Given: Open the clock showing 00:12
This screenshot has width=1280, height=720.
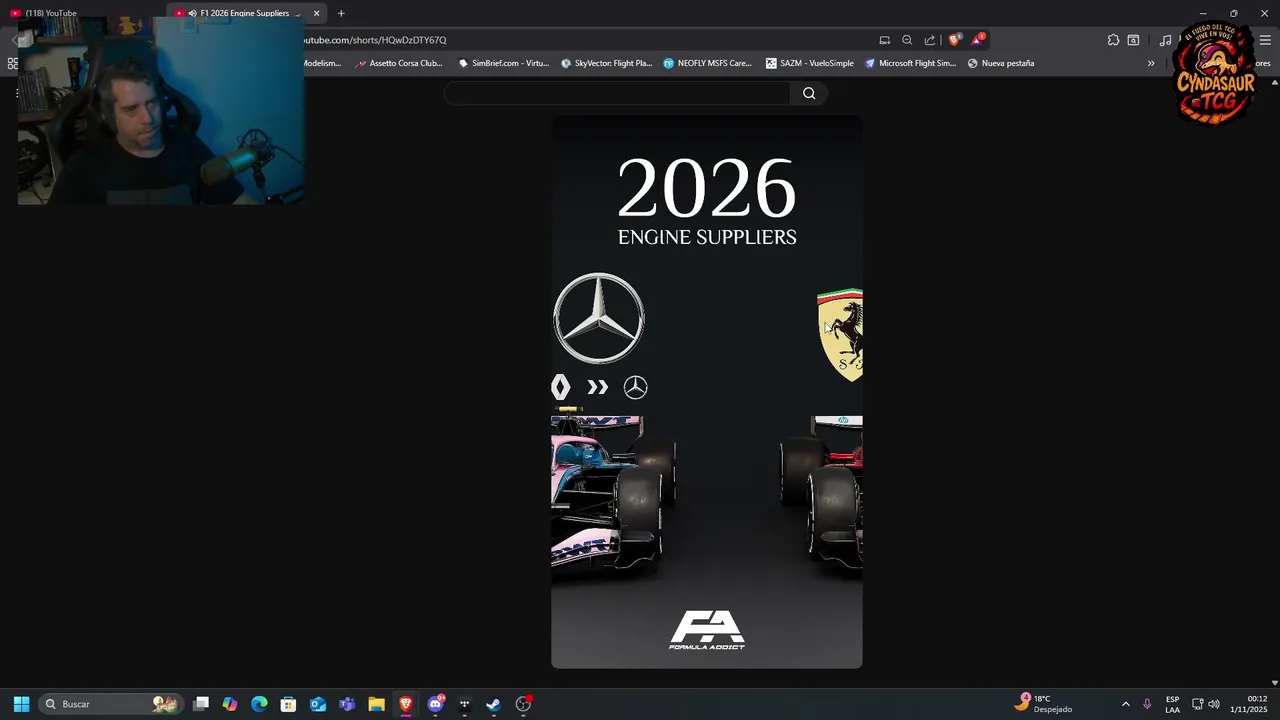Looking at the screenshot, I should tap(1250, 704).
